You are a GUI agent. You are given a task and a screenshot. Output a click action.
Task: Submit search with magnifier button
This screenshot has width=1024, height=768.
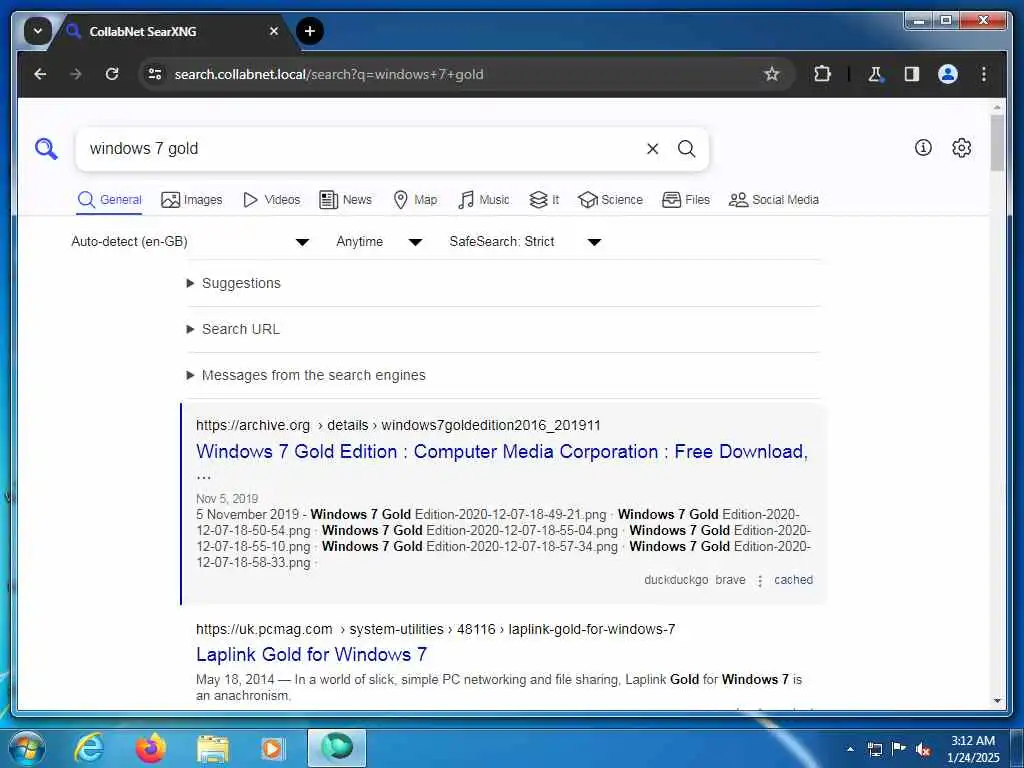pyautogui.click(x=686, y=149)
